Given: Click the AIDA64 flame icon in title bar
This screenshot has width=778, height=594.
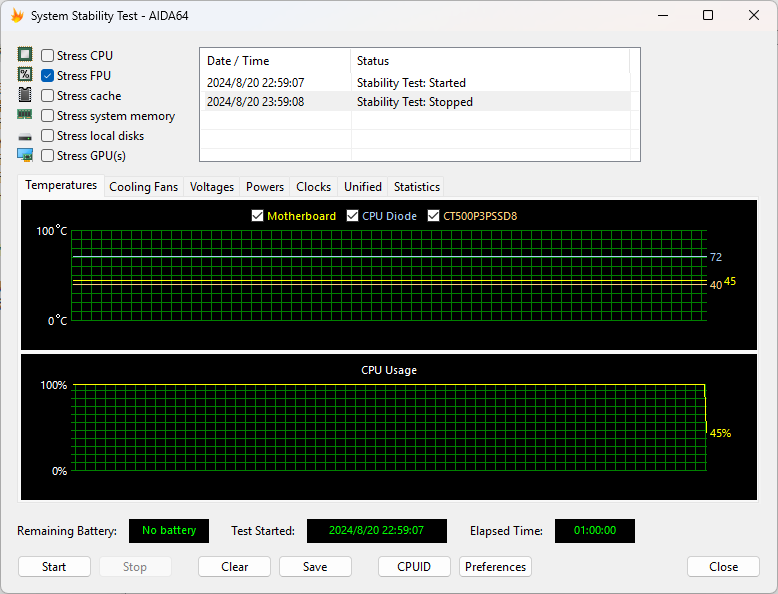Looking at the screenshot, I should pos(17,15).
